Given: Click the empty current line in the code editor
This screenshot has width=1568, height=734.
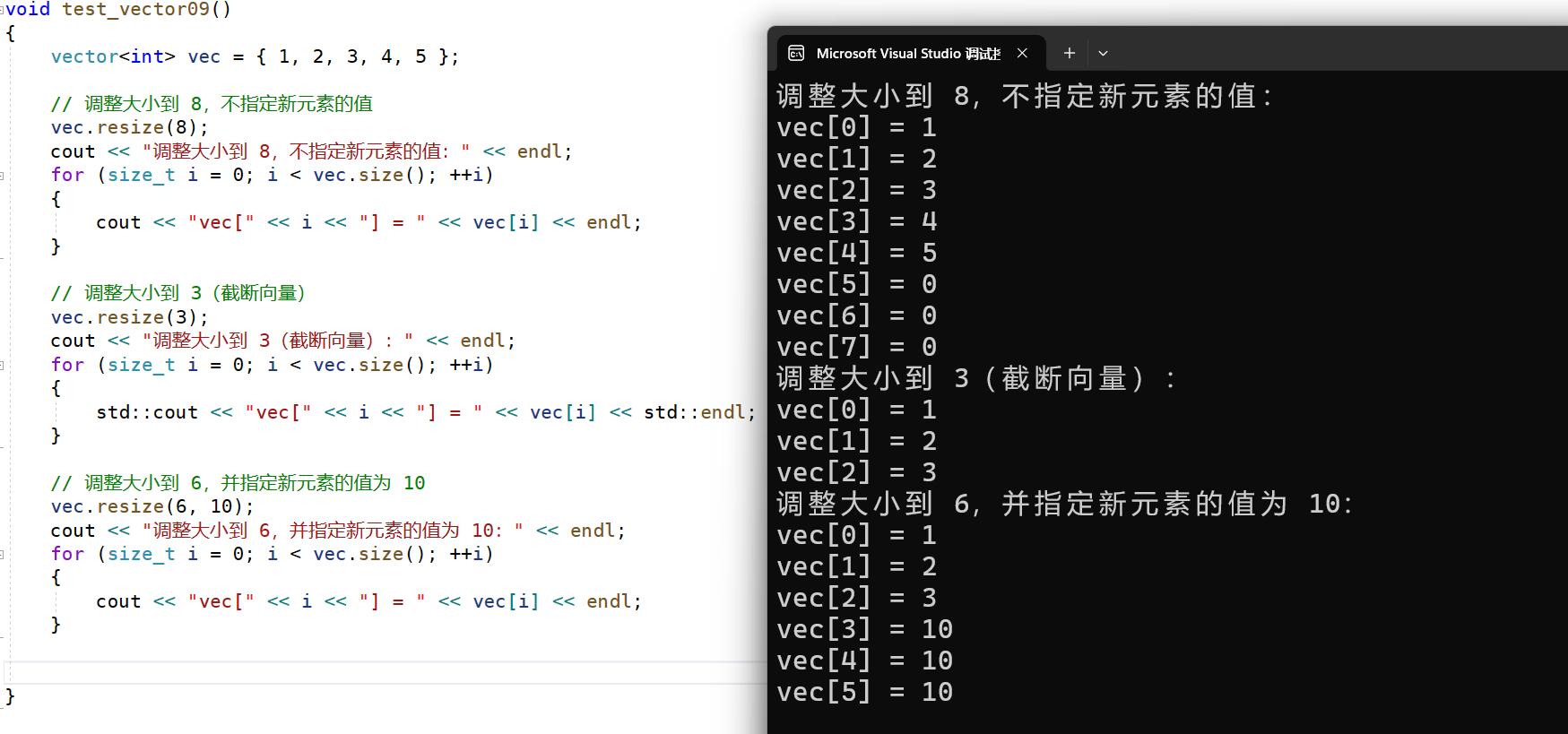Looking at the screenshot, I should tap(386, 673).
